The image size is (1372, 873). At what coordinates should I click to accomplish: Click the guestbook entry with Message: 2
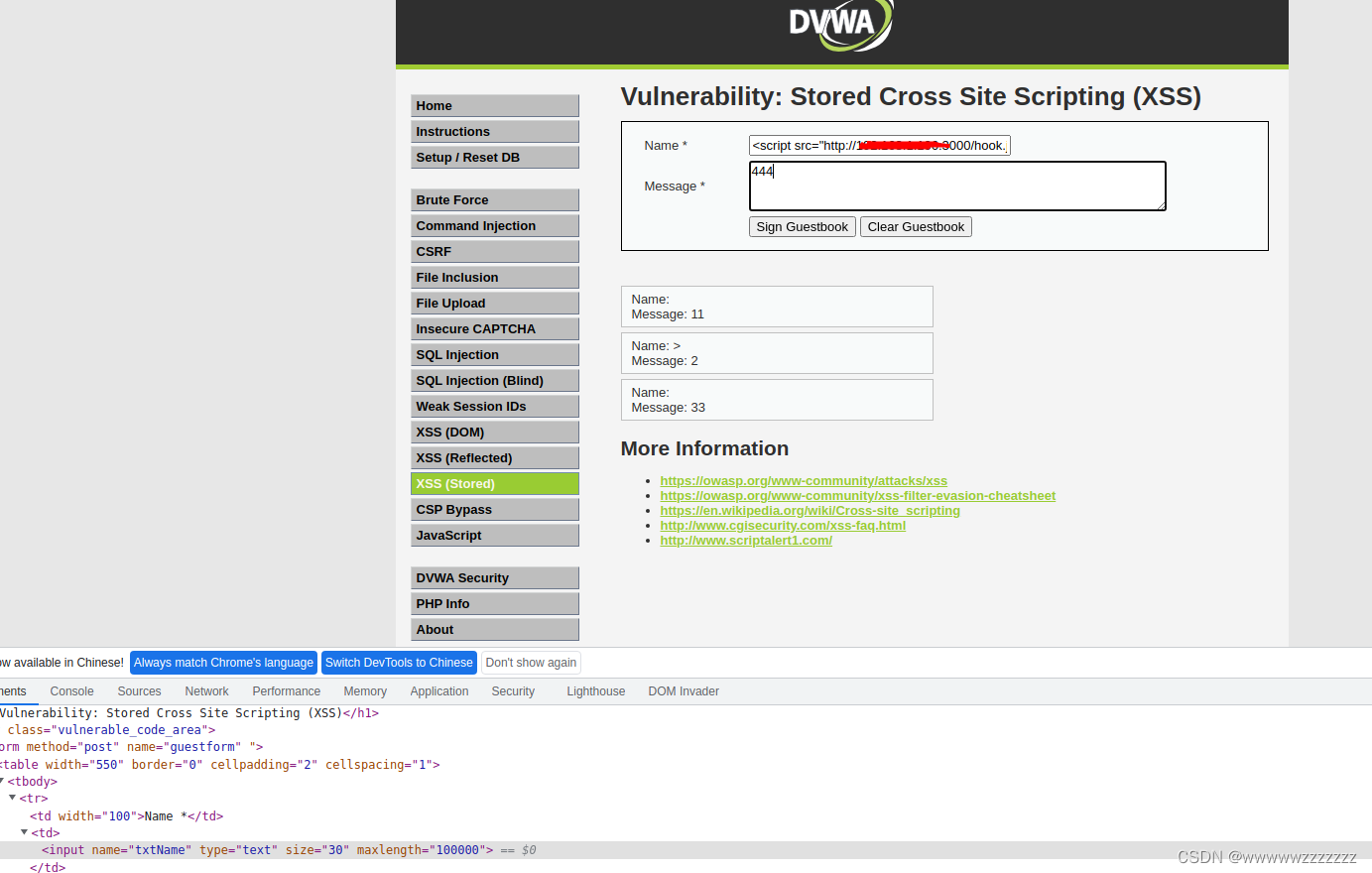tap(777, 353)
